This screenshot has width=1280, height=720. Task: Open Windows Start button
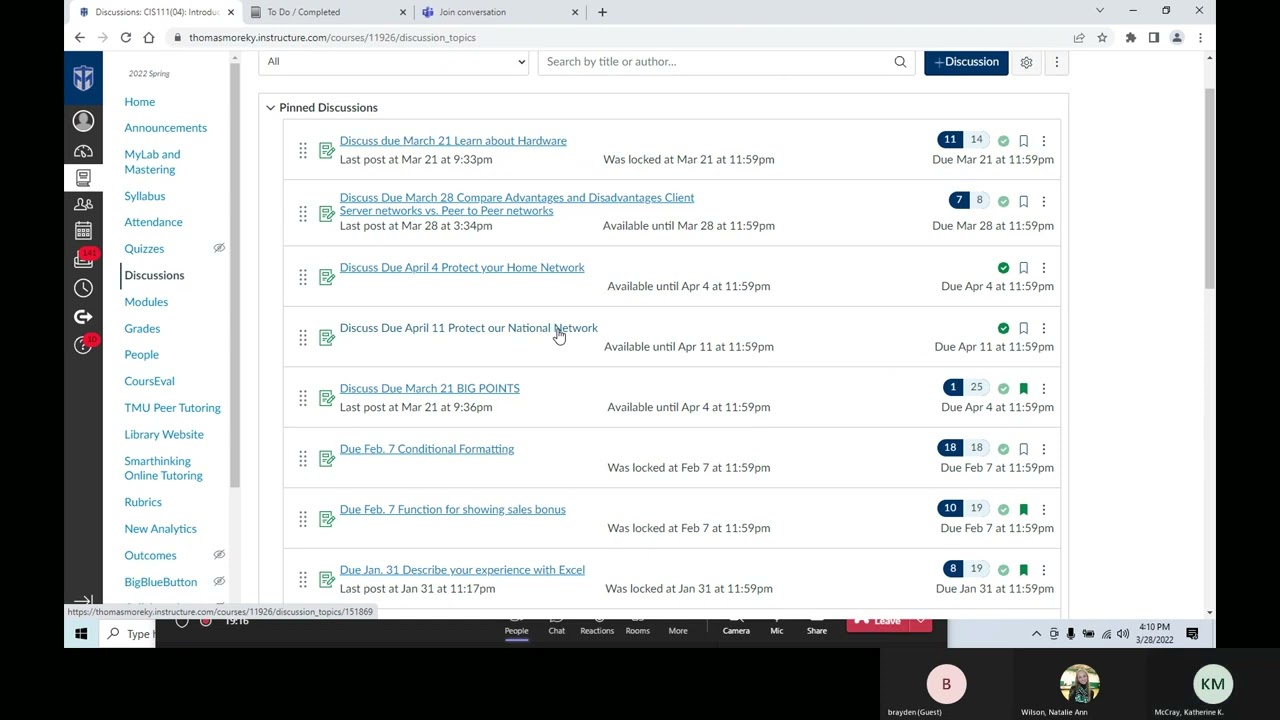coord(81,634)
